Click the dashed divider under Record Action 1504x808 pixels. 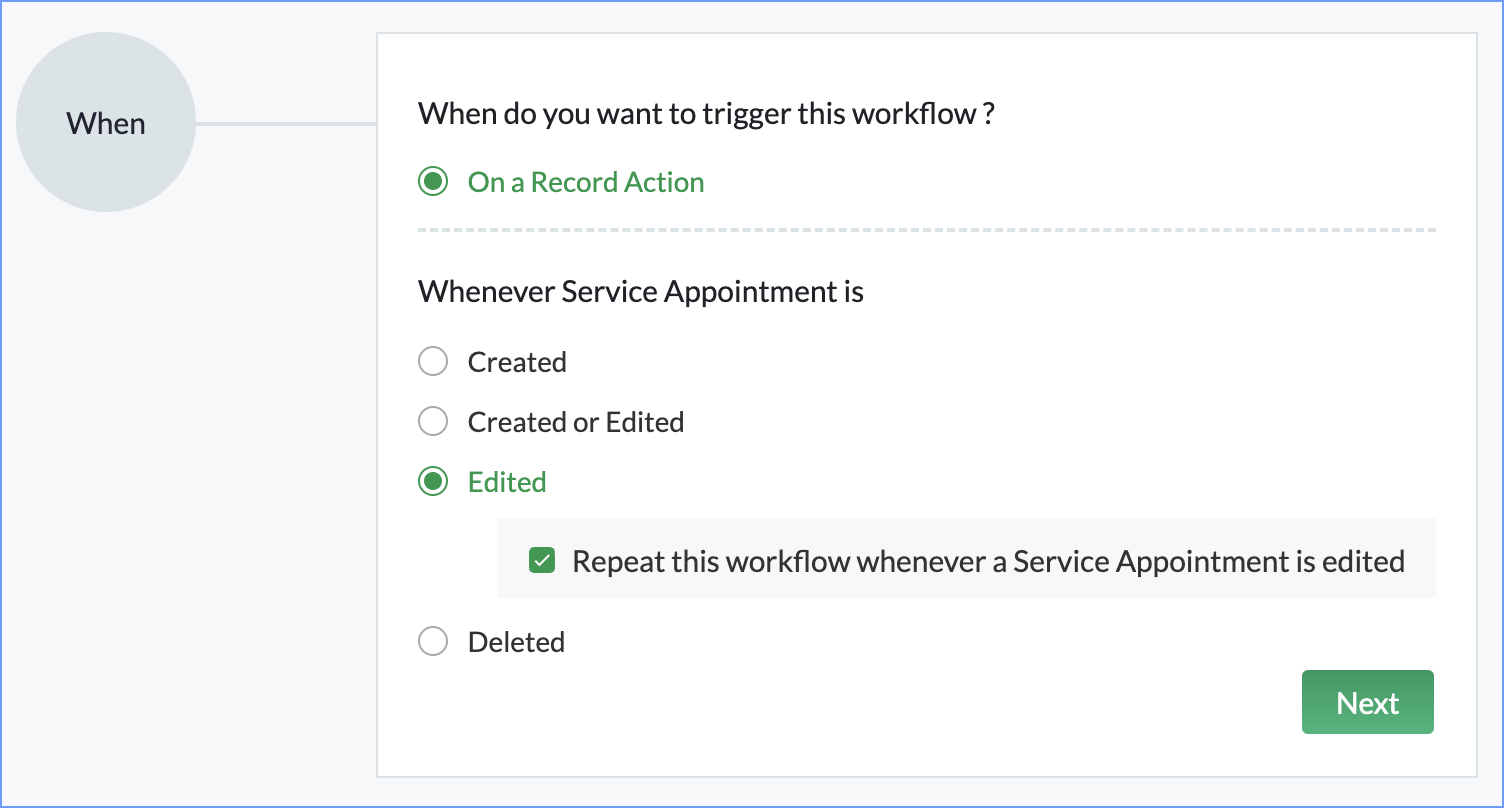click(x=926, y=231)
